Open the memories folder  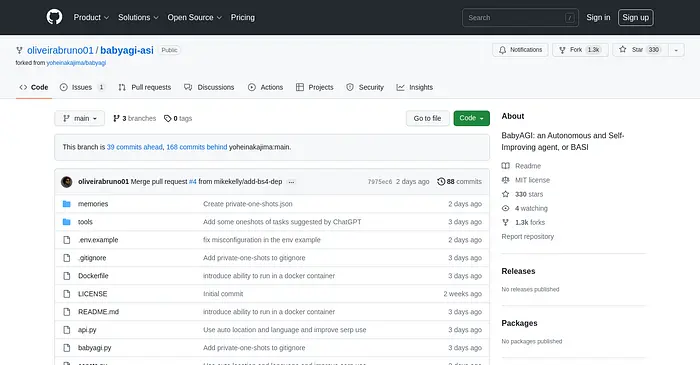pyautogui.click(x=93, y=204)
